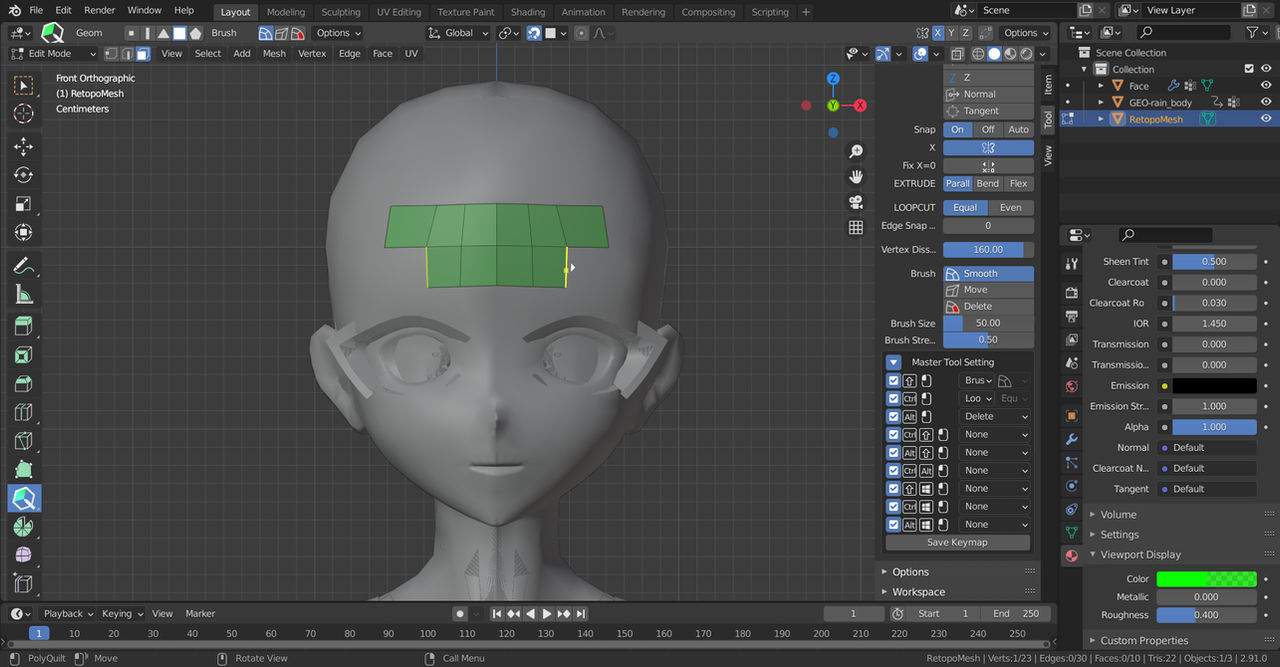
Task: Select the 3D Cursor tool
Action: click(x=23, y=114)
